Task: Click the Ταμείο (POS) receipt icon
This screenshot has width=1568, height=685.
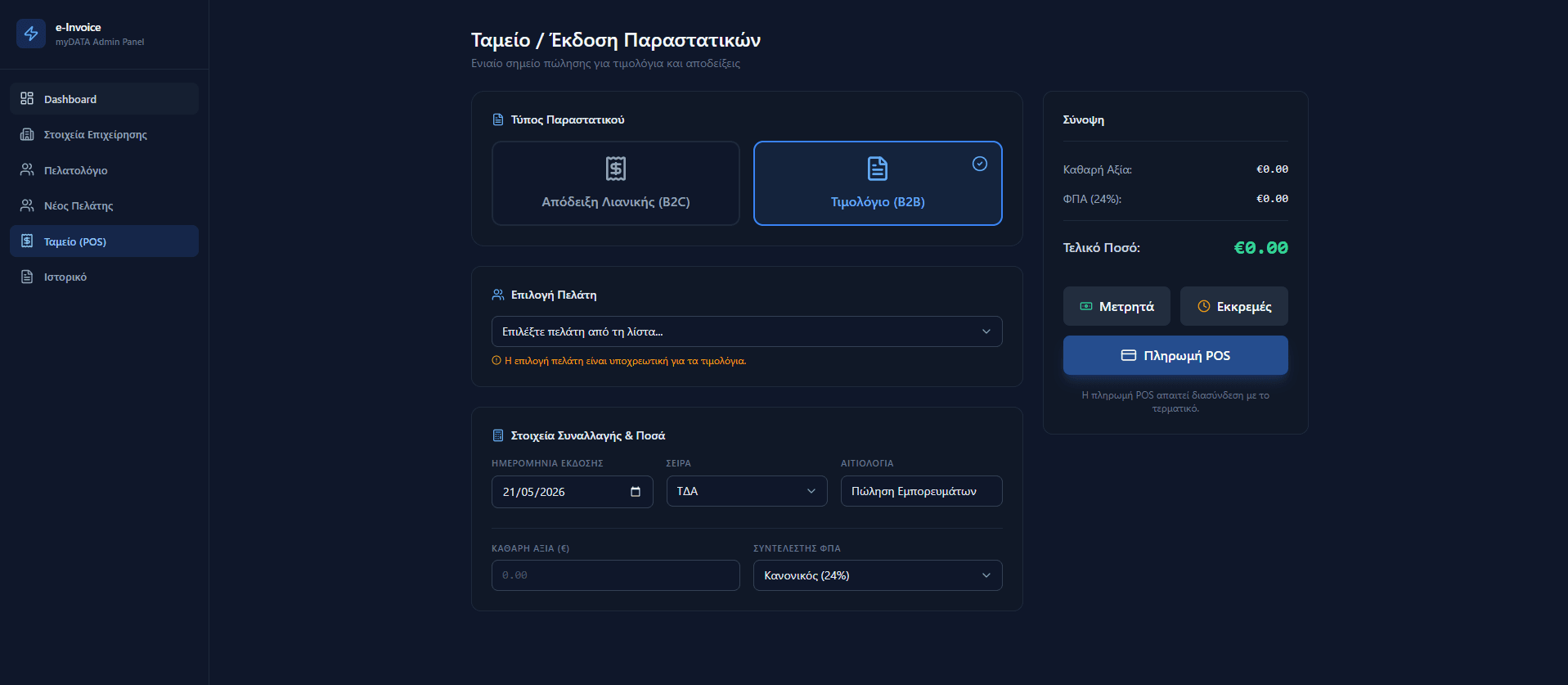Action: (x=27, y=241)
